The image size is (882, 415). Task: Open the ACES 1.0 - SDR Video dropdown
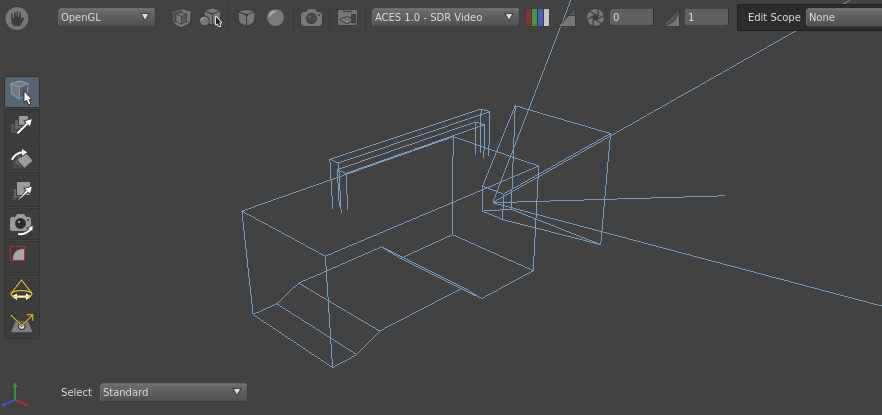[444, 17]
